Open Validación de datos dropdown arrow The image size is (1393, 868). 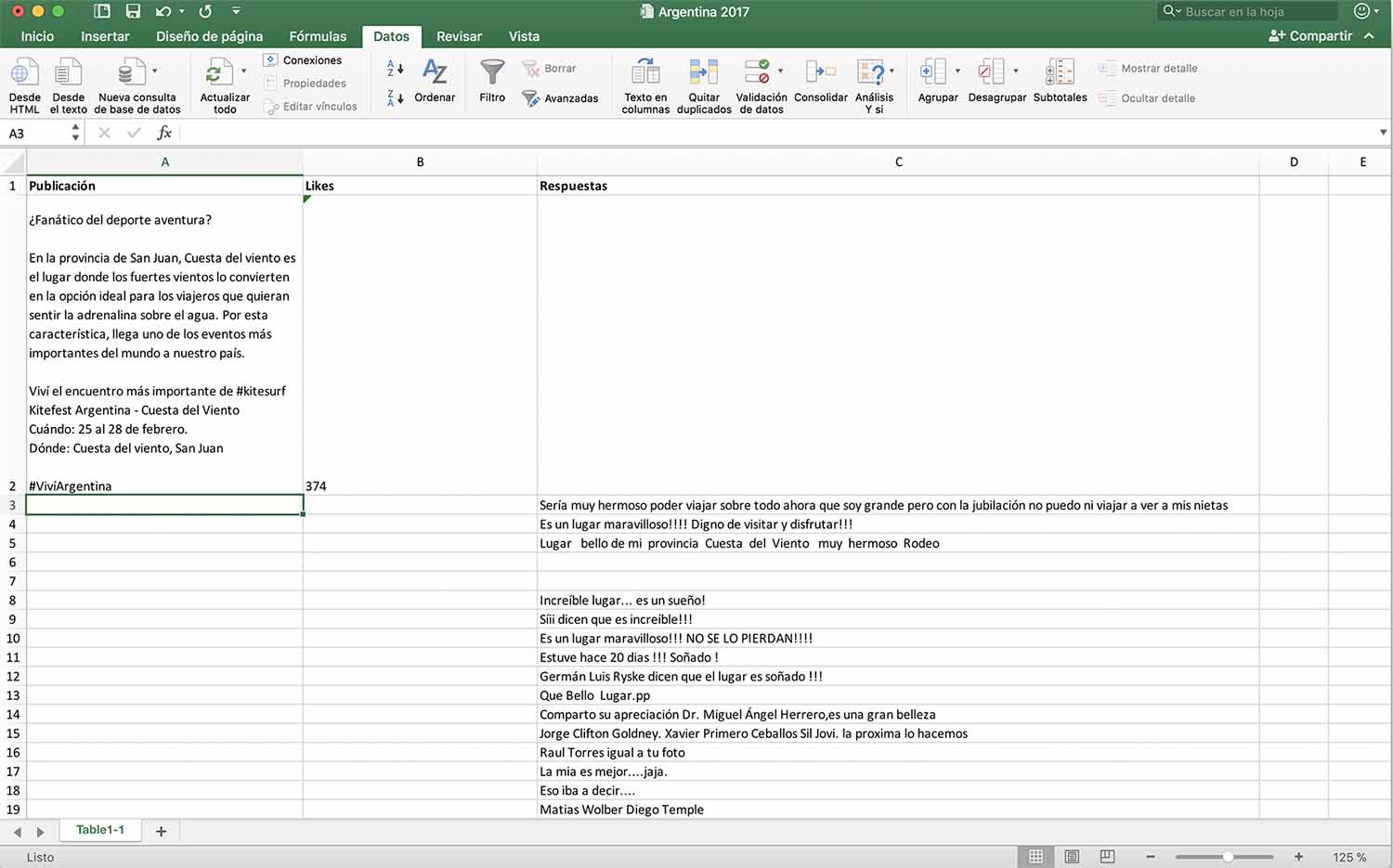(x=780, y=71)
